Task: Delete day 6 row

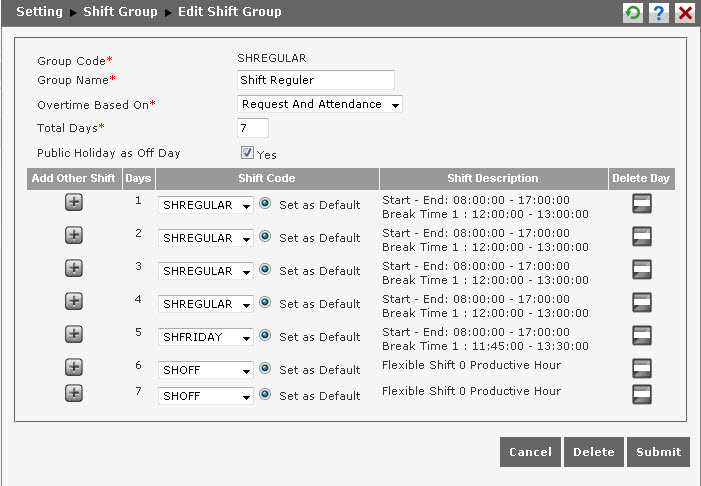Action: [x=642, y=368]
